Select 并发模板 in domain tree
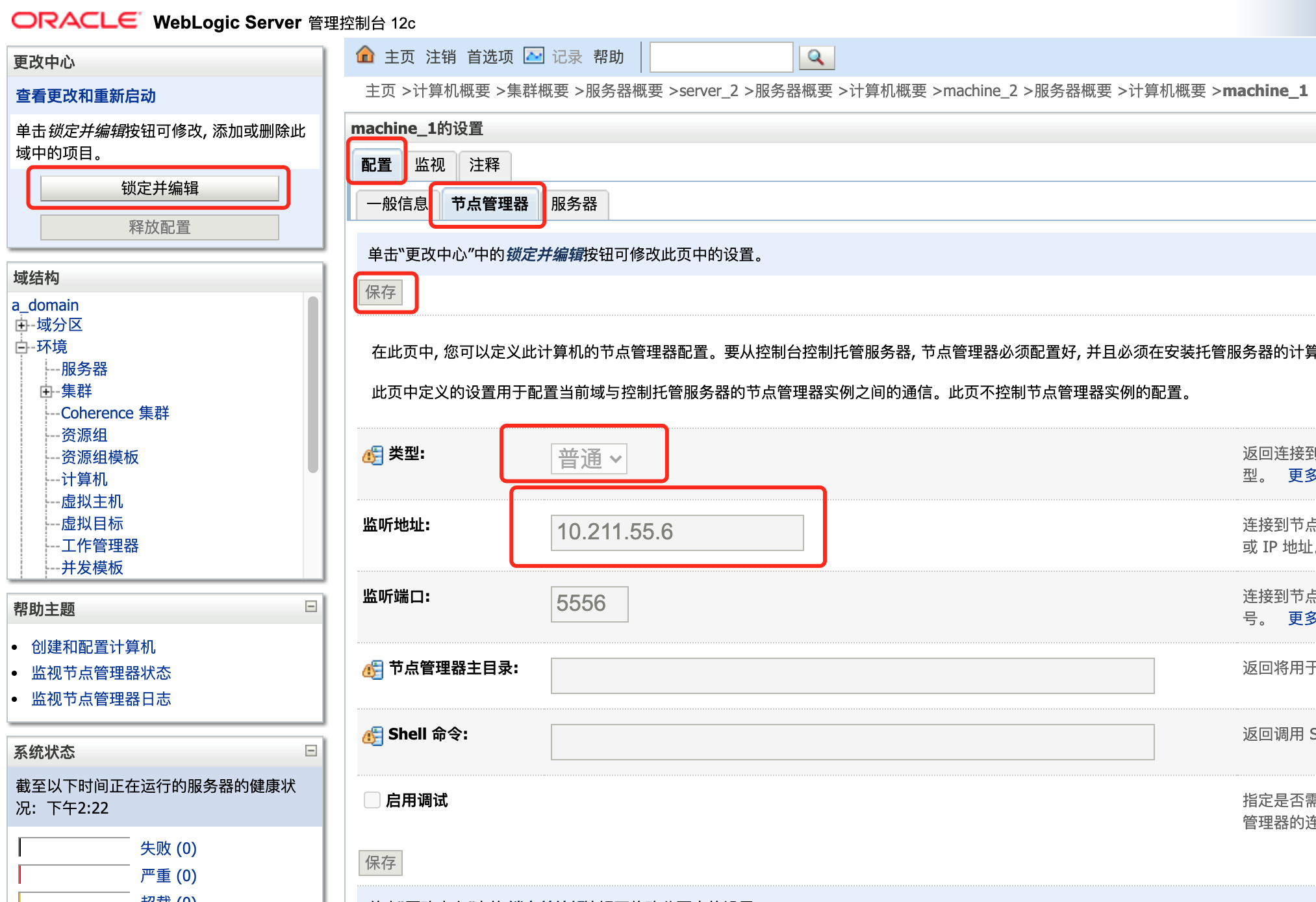1316x902 pixels. [92, 568]
